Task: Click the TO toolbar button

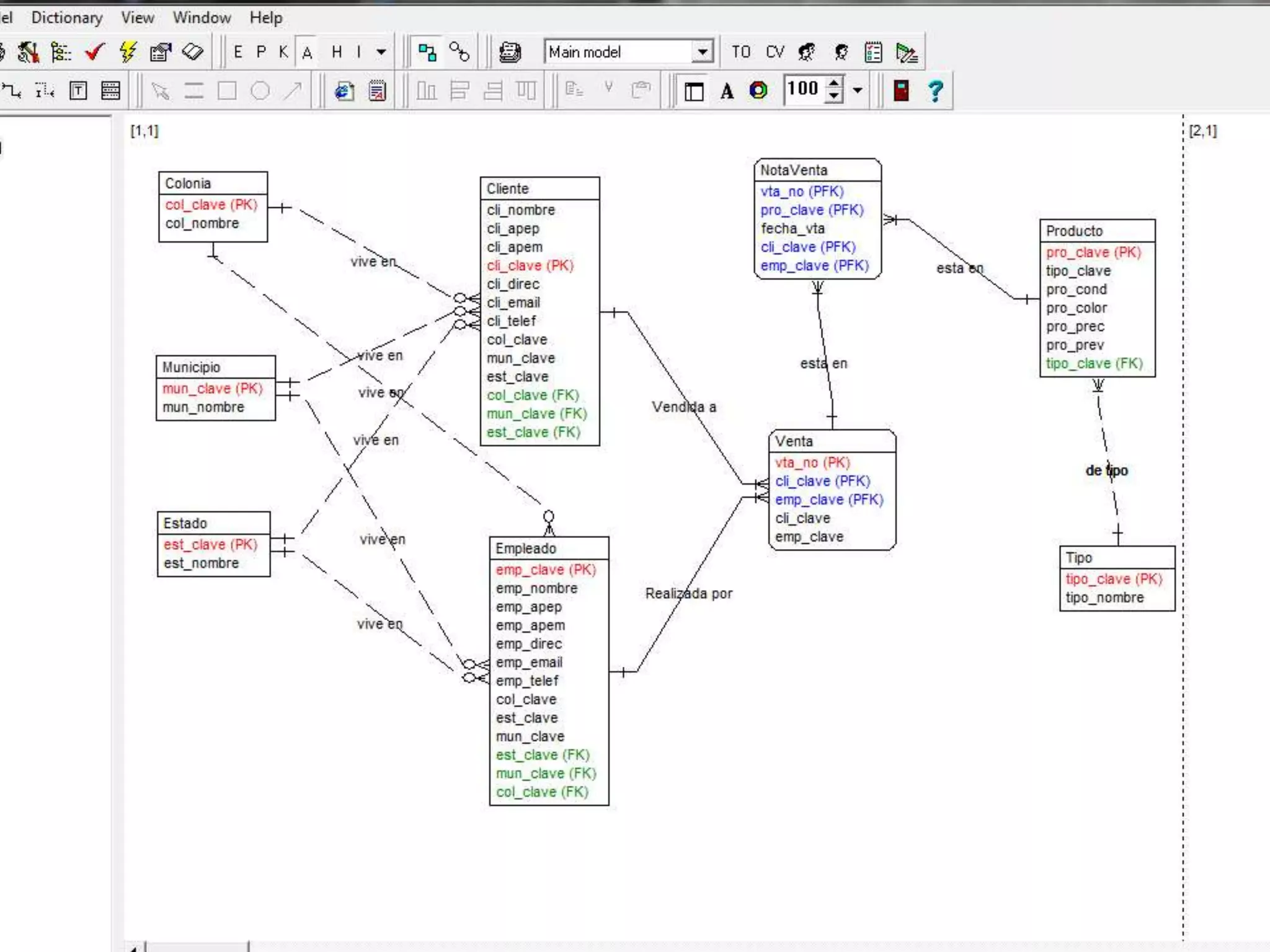Action: coord(740,52)
